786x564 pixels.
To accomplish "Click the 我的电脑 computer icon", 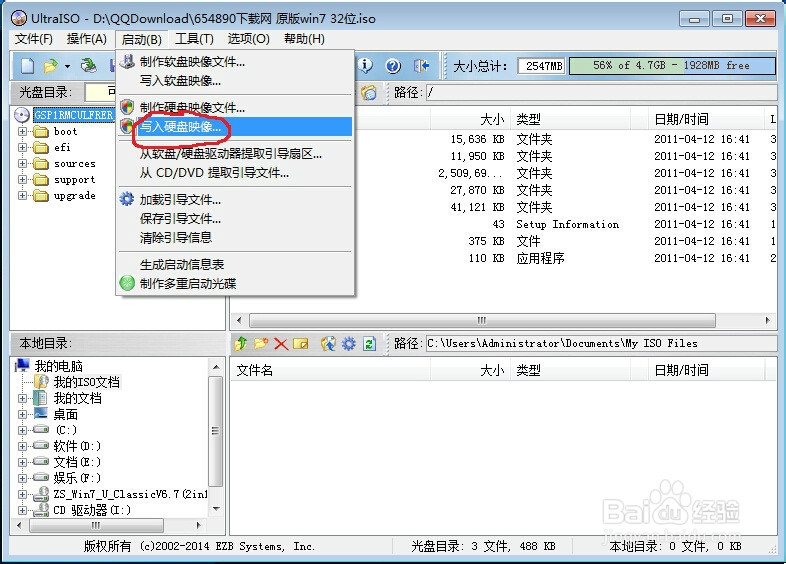I will pyautogui.click(x=23, y=365).
